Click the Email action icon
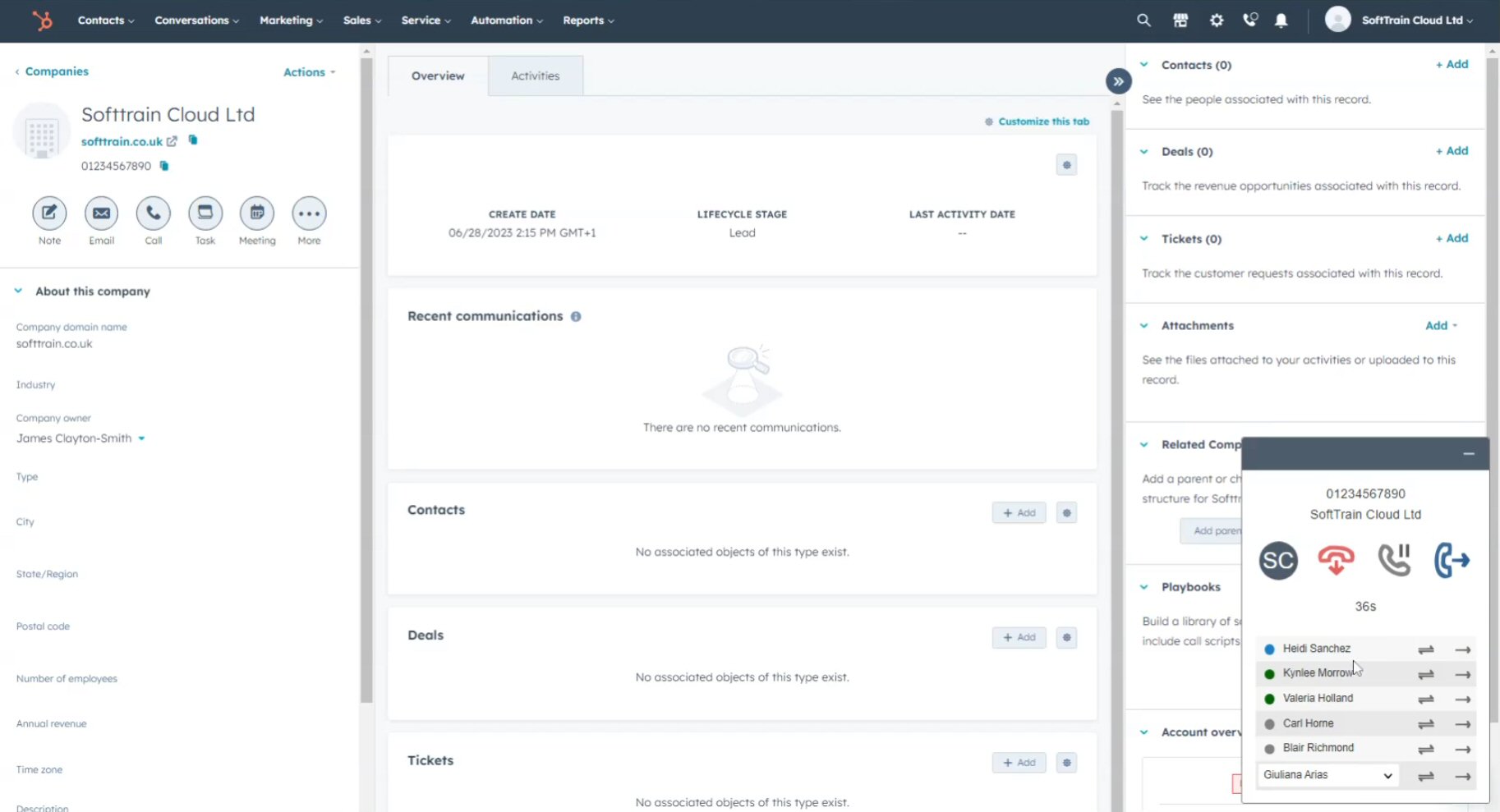1500x812 pixels. coord(101,213)
